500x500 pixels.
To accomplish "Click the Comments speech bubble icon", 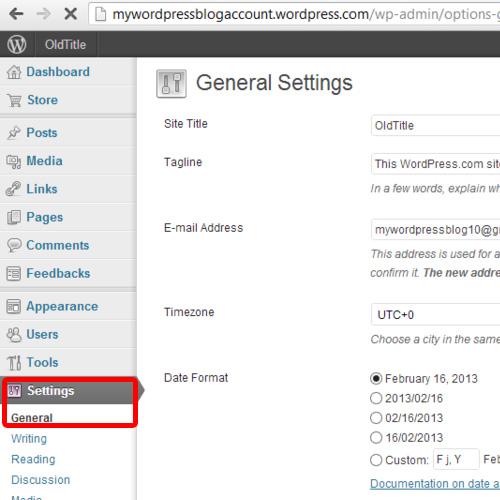I will coord(14,245).
